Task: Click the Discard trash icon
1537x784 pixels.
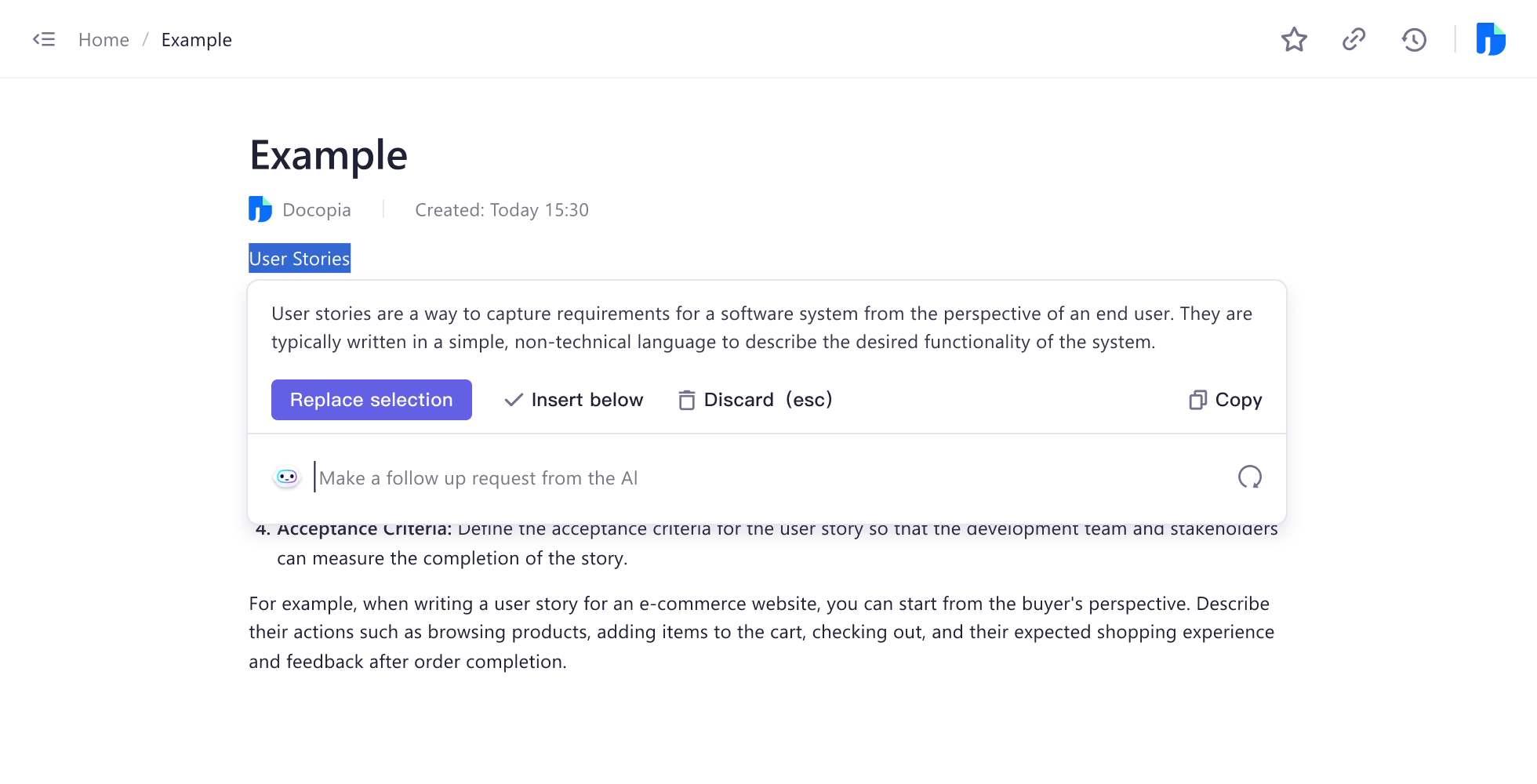Action: click(x=686, y=400)
